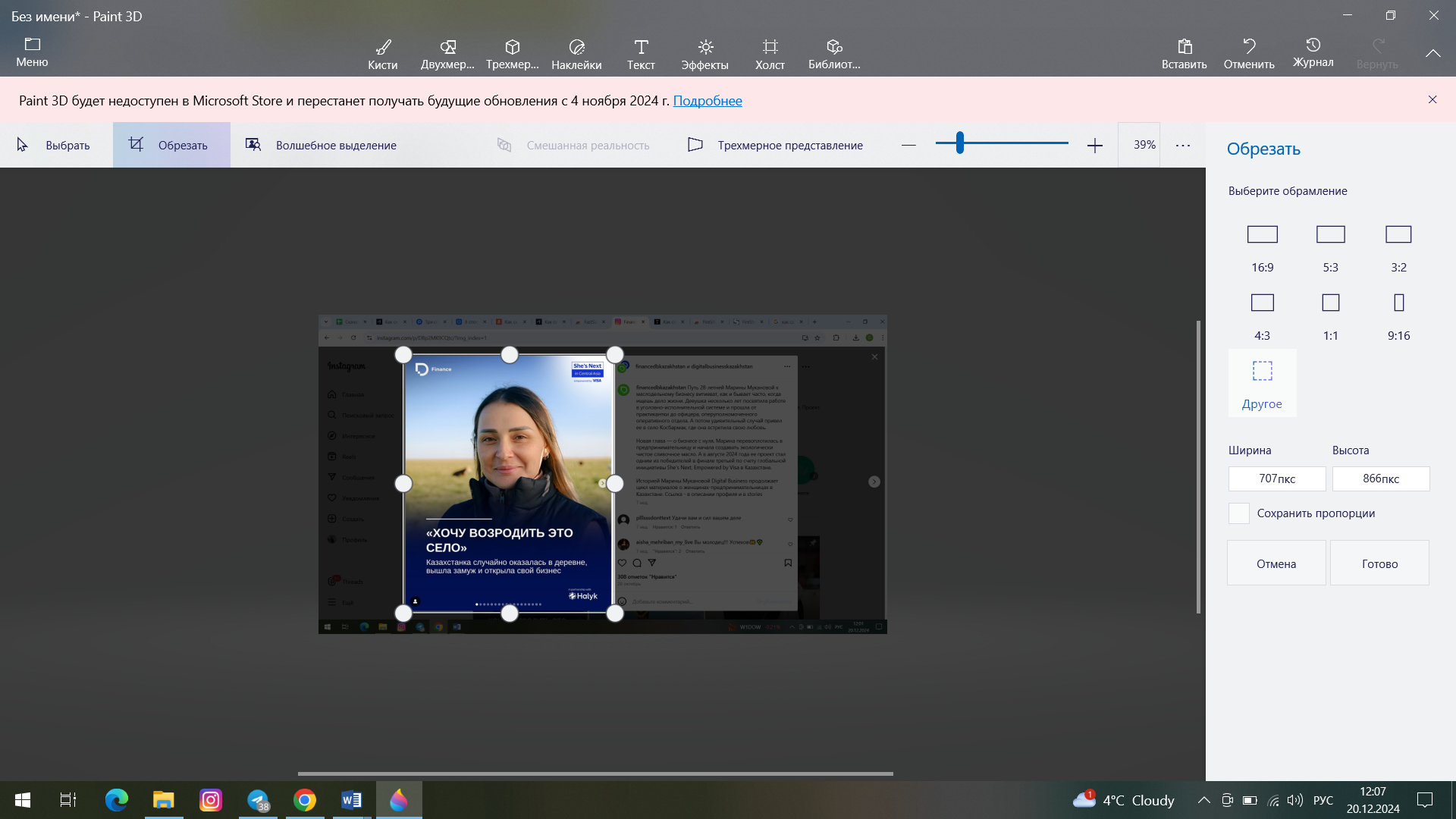This screenshot has width=1456, height=819.
Task: Open the weather widget 4°C Cloudy
Action: (x=1123, y=800)
